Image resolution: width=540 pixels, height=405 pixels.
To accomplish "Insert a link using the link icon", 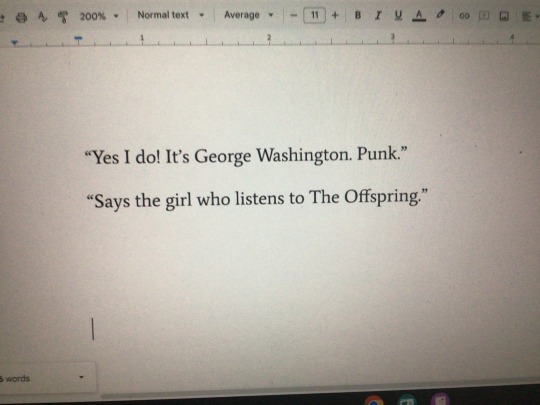I will (464, 15).
